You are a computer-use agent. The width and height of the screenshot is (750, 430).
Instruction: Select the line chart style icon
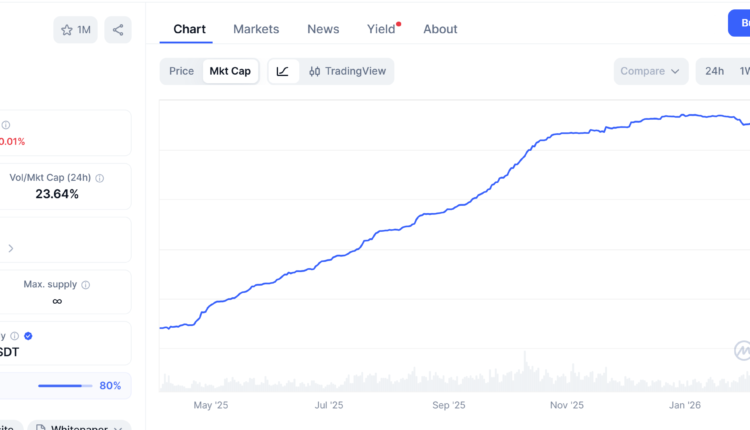click(283, 71)
